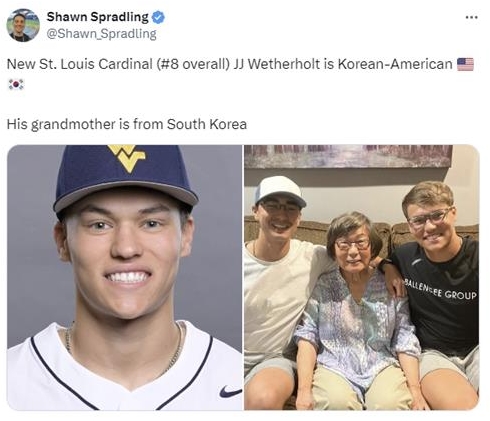Click the gold WV logo on the navy cap

point(127,157)
